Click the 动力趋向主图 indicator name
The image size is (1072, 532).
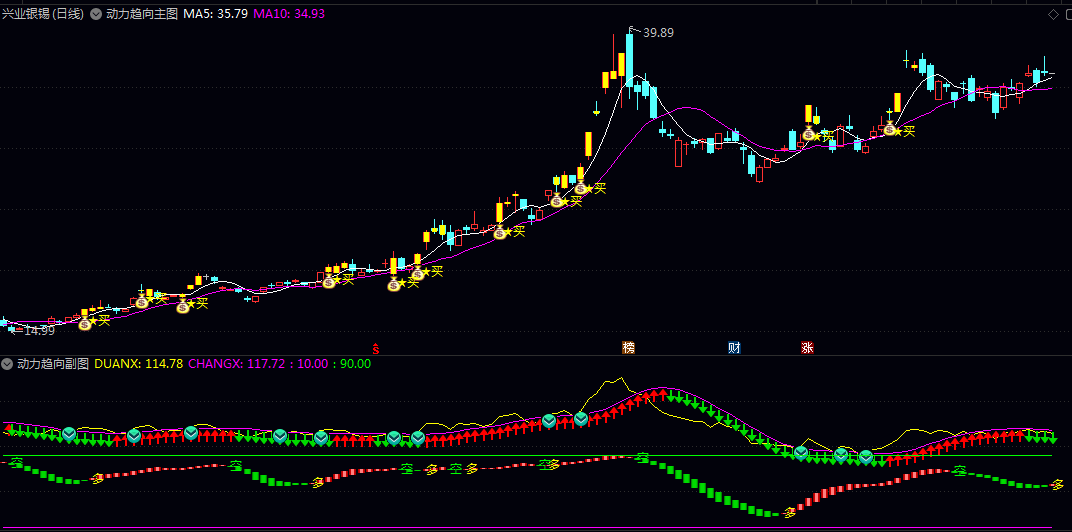[141, 15]
